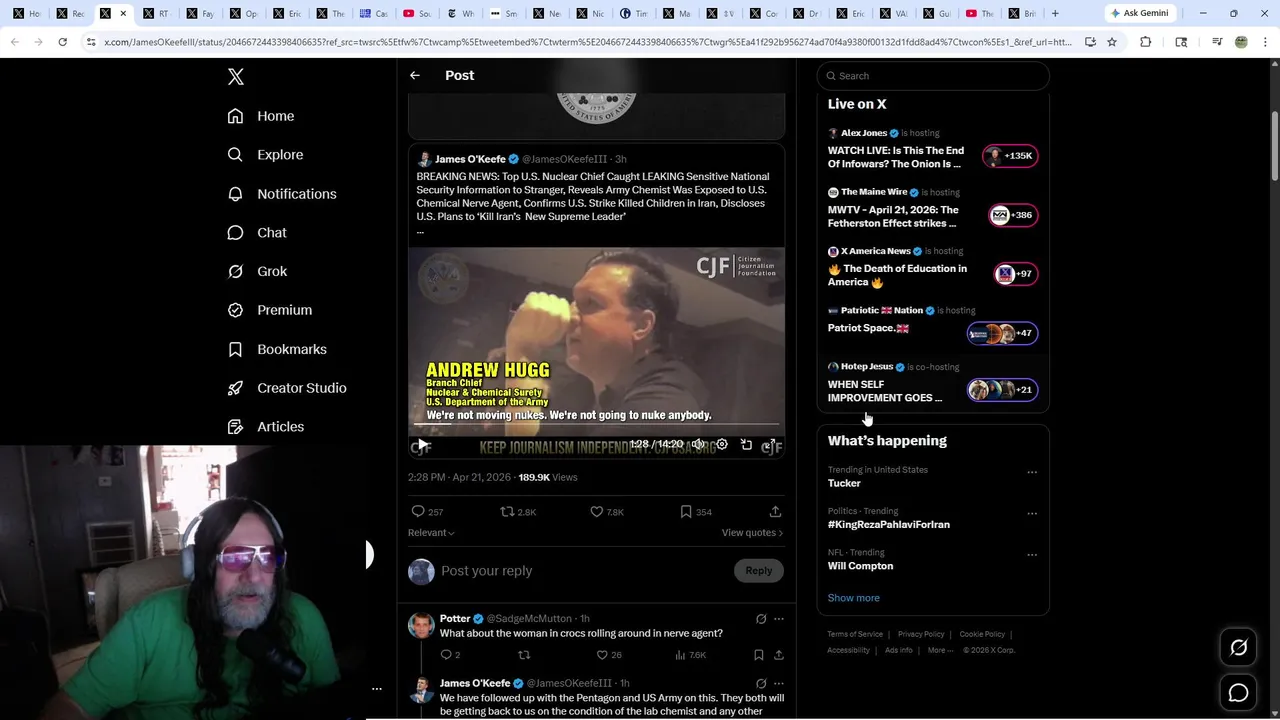Play the embedded video
Image resolution: width=1280 pixels, height=720 pixels.
422,444
